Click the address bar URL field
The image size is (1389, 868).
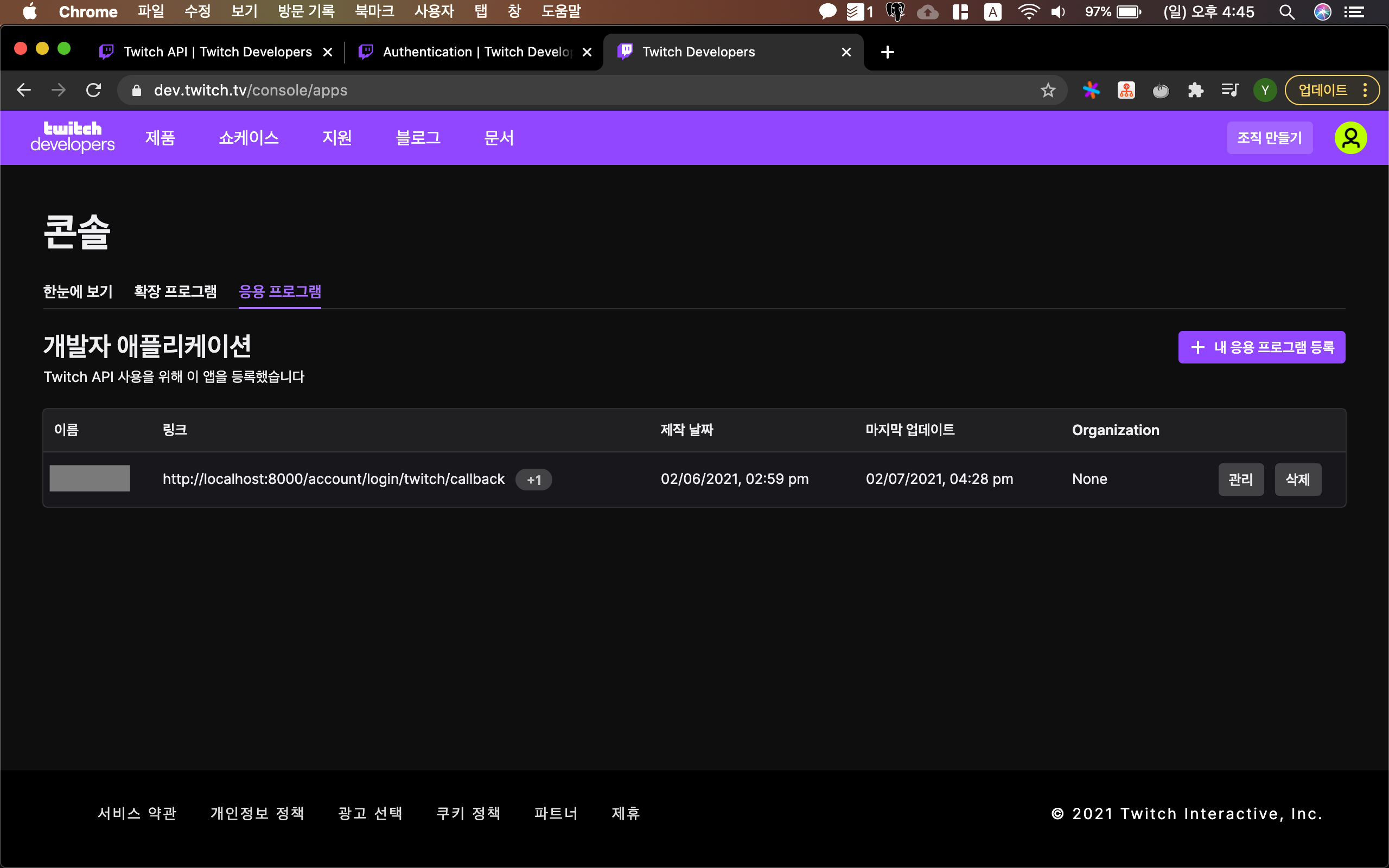tap(517, 90)
